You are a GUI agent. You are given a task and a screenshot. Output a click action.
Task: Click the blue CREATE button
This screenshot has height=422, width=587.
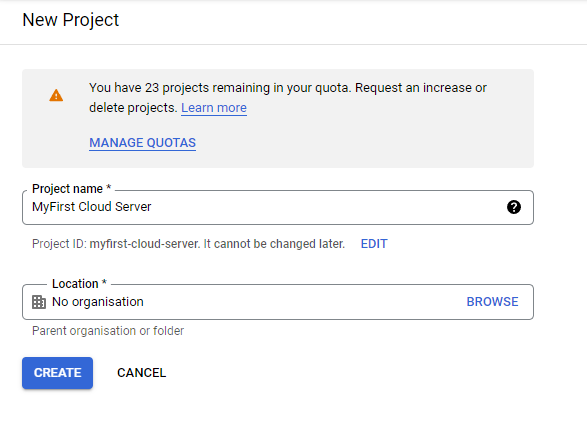pyautogui.click(x=57, y=373)
